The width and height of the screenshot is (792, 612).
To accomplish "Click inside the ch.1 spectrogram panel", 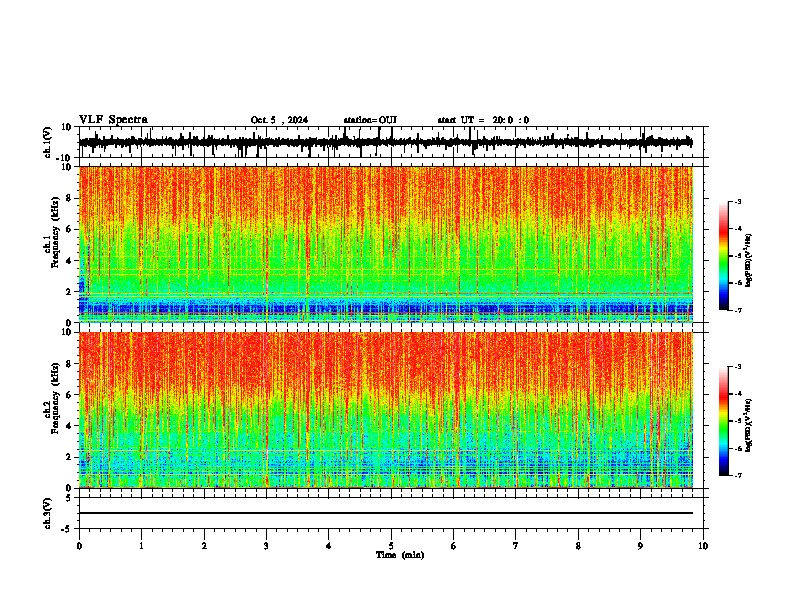I will click(x=386, y=244).
